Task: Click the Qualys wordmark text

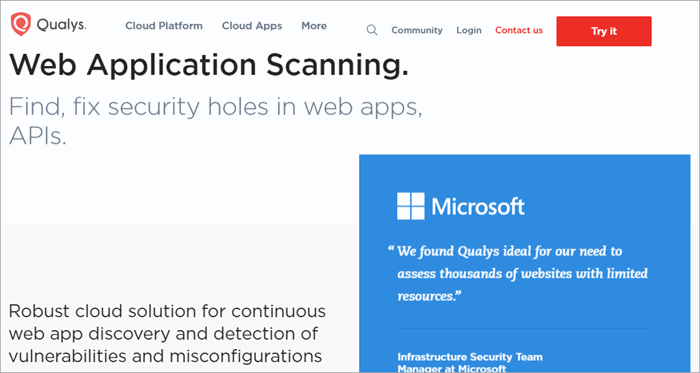Action: click(x=62, y=25)
